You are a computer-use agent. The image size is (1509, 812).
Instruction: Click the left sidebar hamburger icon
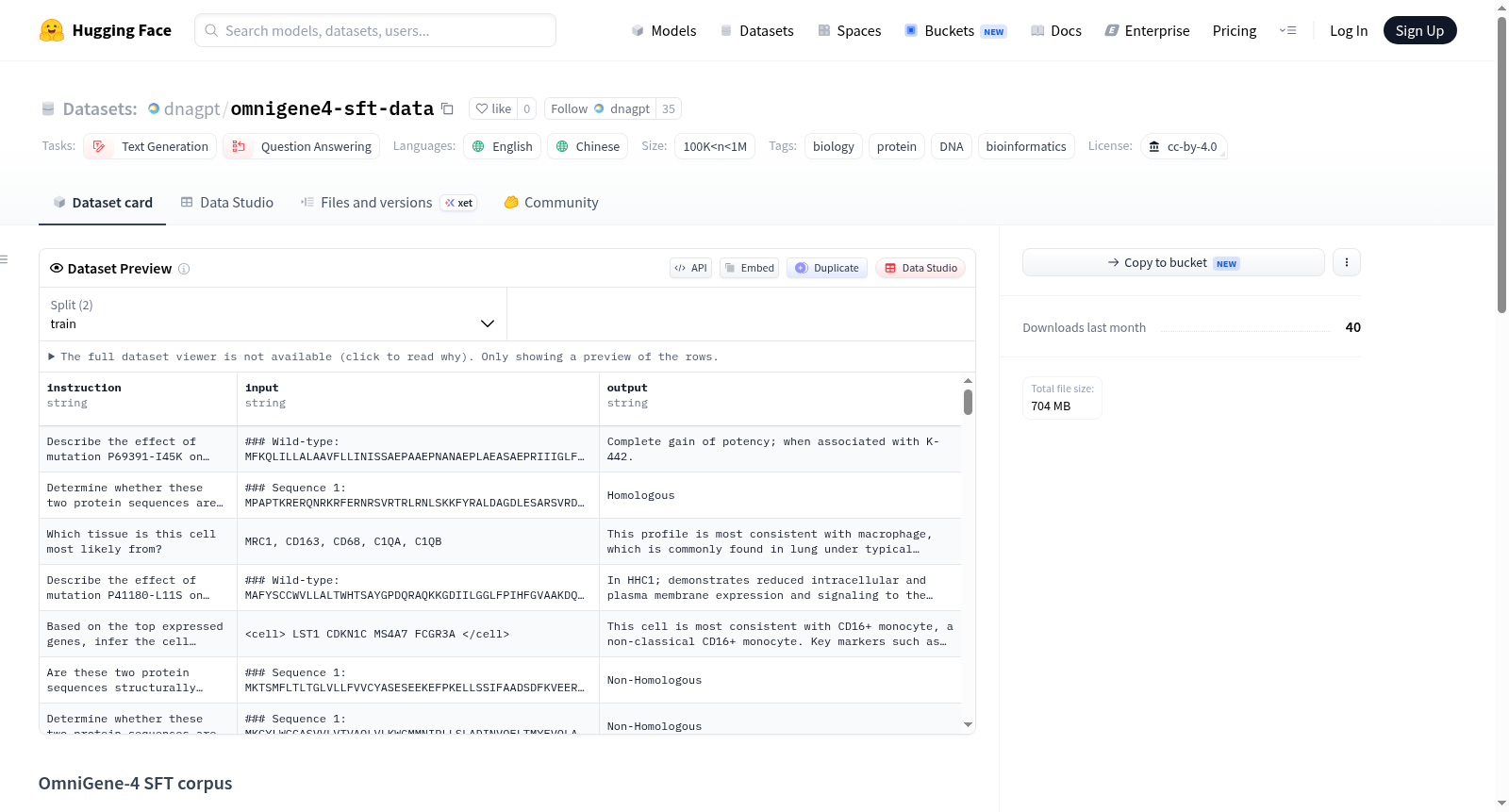click(4, 259)
